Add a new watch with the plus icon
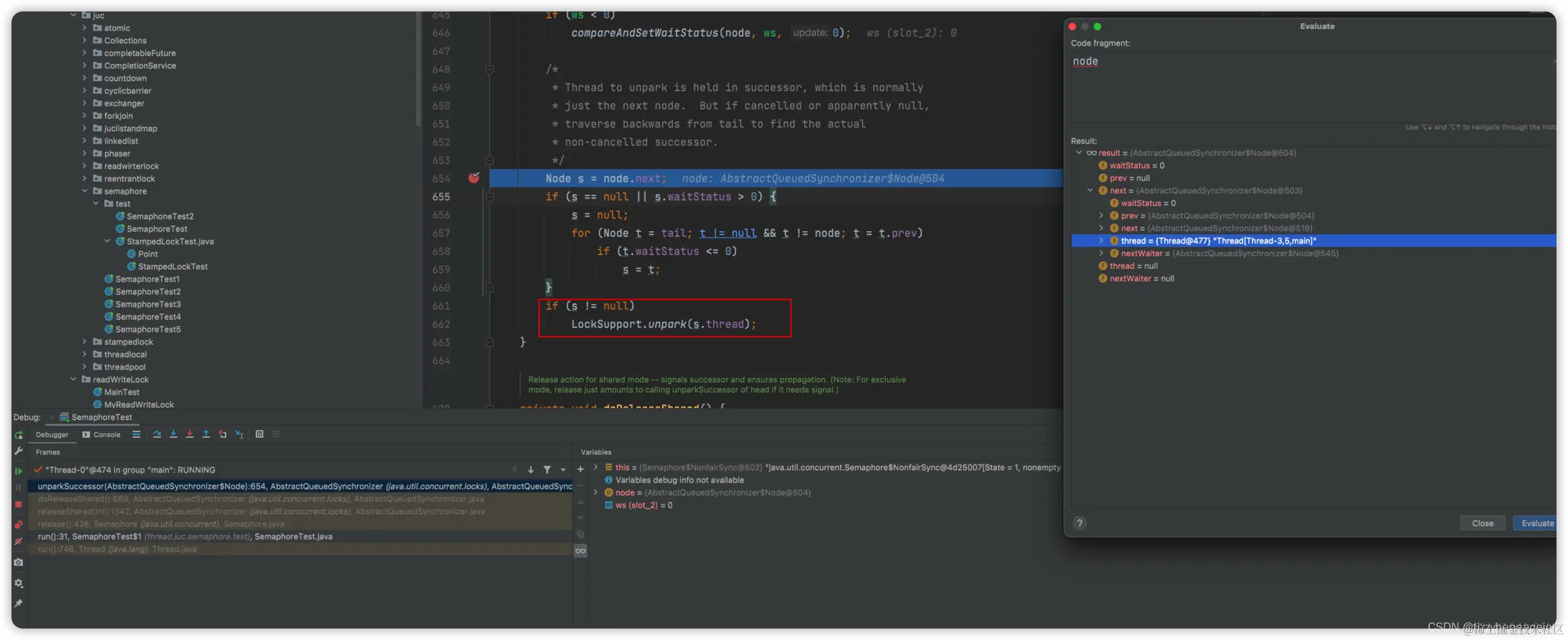The width and height of the screenshot is (1568, 640). click(x=580, y=469)
